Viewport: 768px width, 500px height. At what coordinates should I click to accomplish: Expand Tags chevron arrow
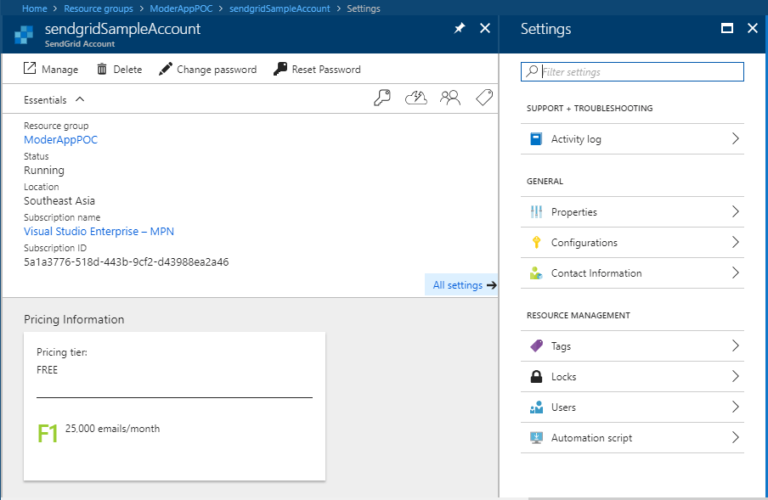tap(735, 346)
